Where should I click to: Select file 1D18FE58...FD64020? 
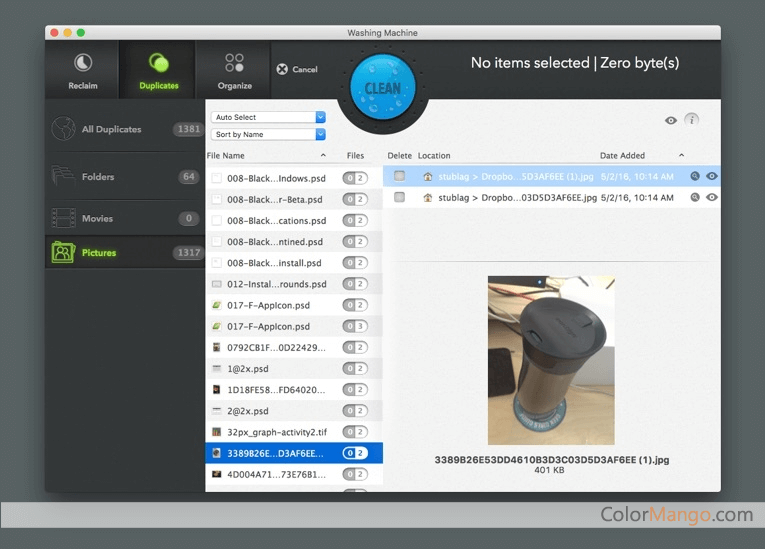click(x=294, y=389)
